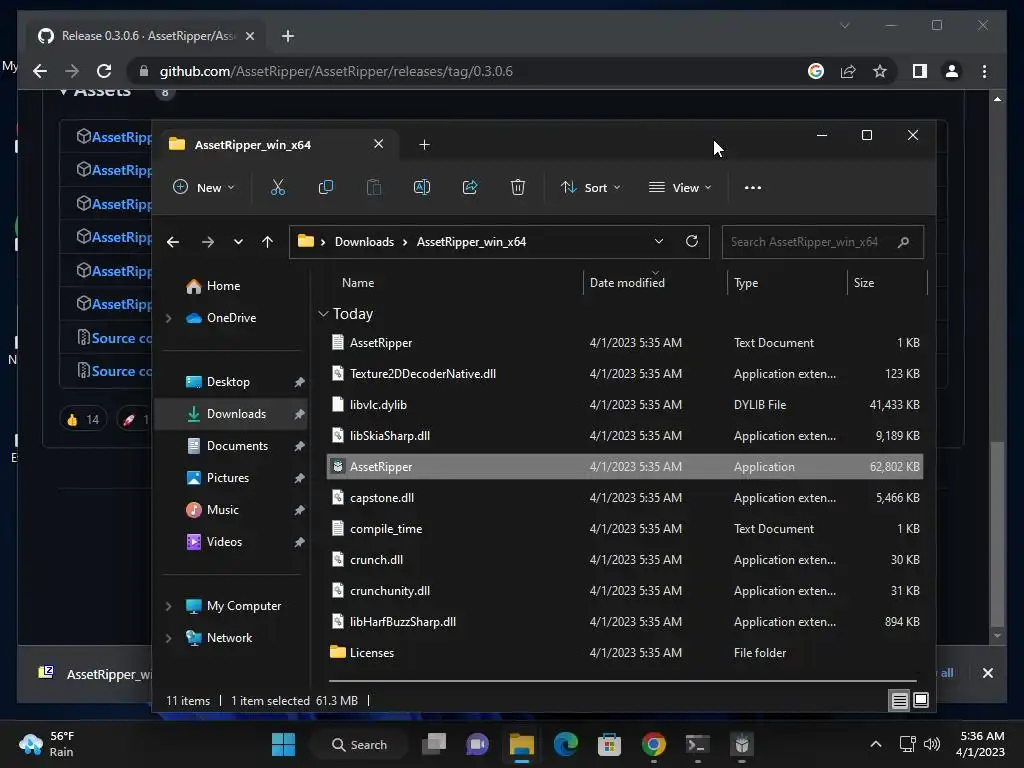1024x768 pixels.
Task: Open Microsoft Edge from the taskbar
Action: pyautogui.click(x=566, y=744)
